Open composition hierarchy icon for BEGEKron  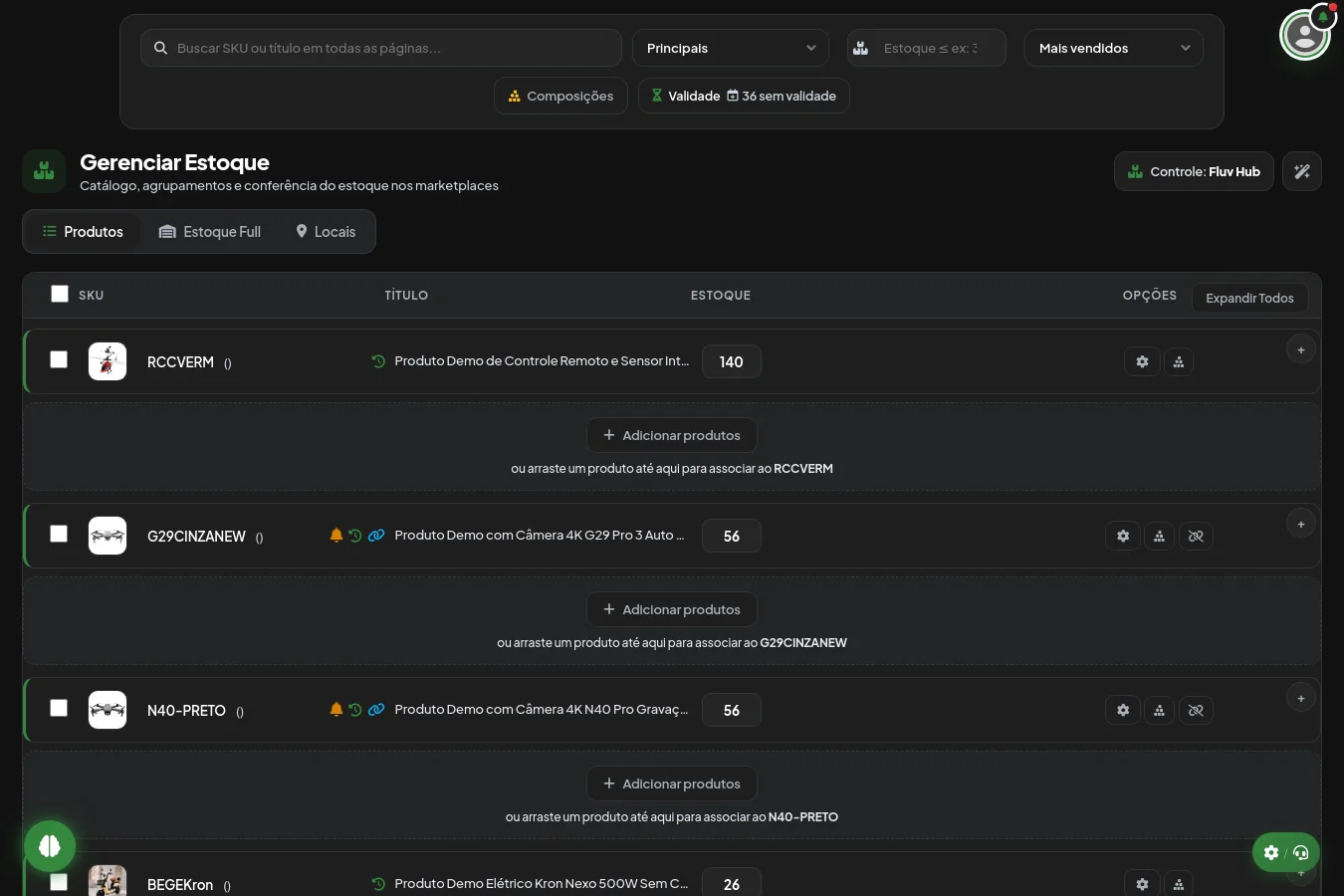pyautogui.click(x=1179, y=884)
